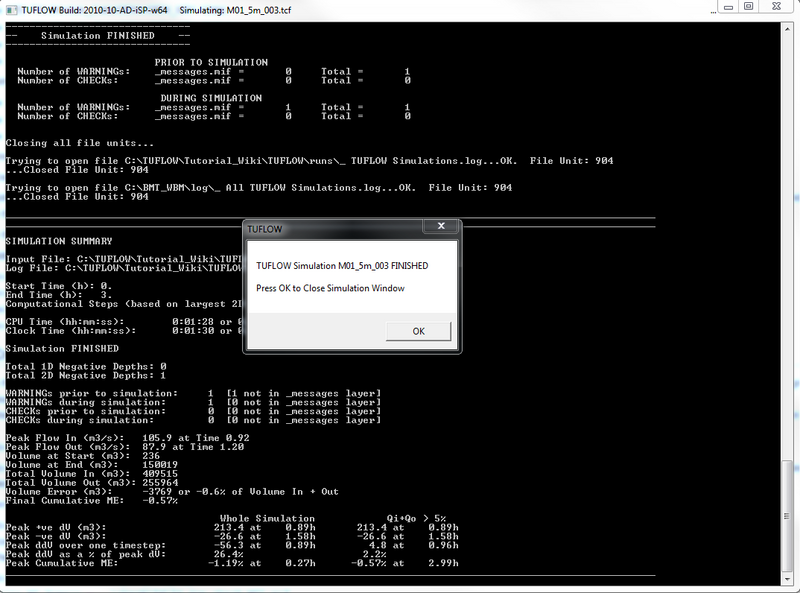This screenshot has height=593, width=800.
Task: Click the 'Closing all file units...' line
Action: [x=79, y=143]
